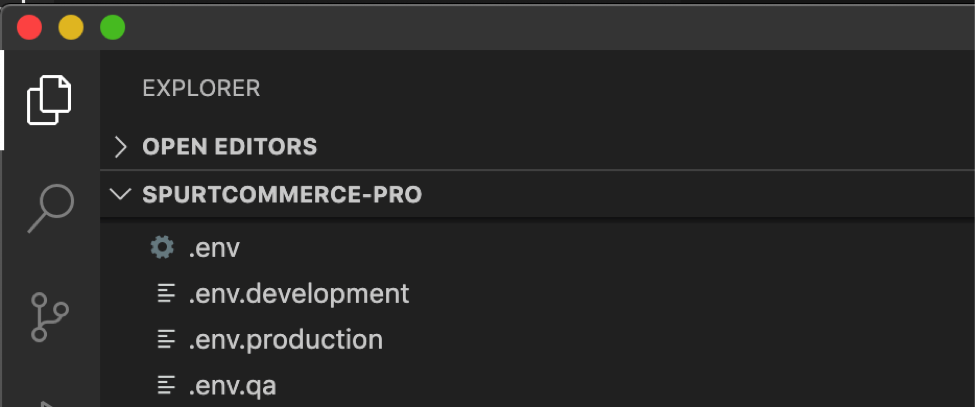
Task: Click the file icon beside .env.development
Action: point(166,294)
